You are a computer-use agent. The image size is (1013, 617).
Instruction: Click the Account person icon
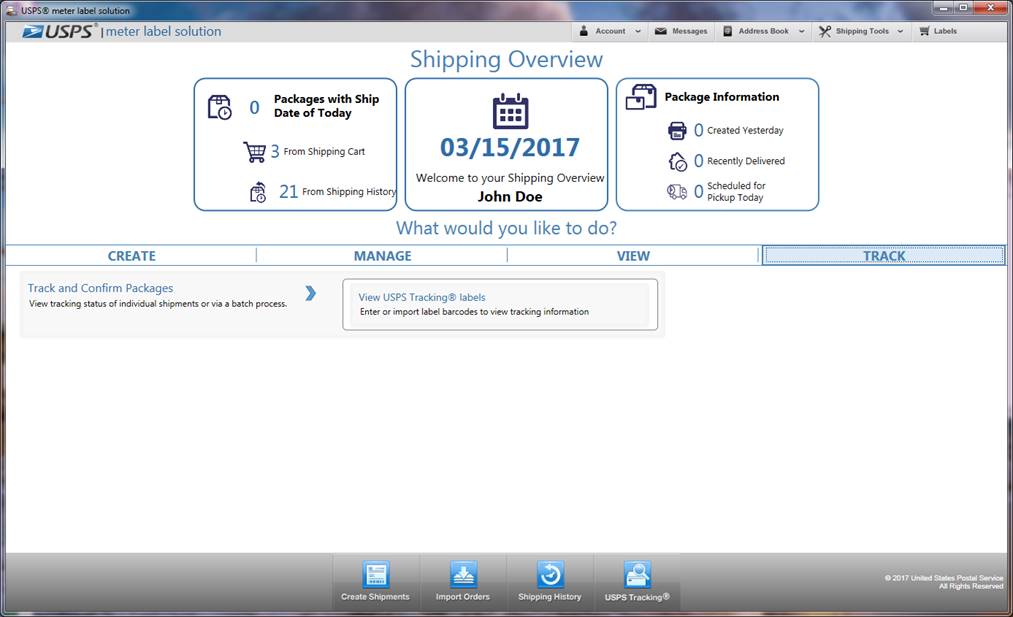tap(583, 31)
